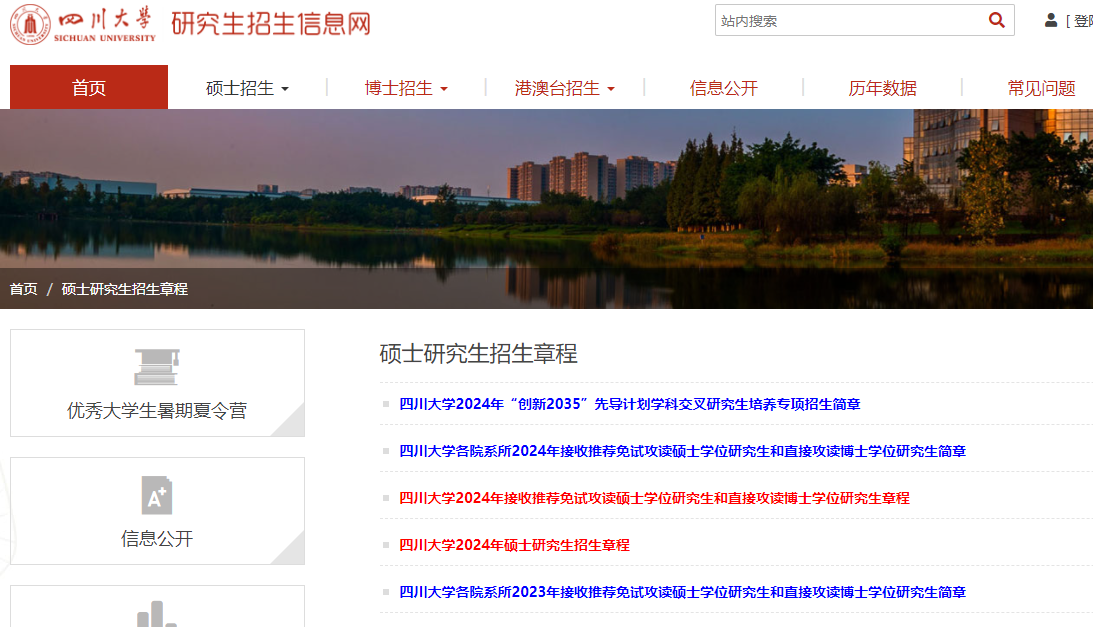Click the user profile icon near 登陆

[x=1049, y=19]
